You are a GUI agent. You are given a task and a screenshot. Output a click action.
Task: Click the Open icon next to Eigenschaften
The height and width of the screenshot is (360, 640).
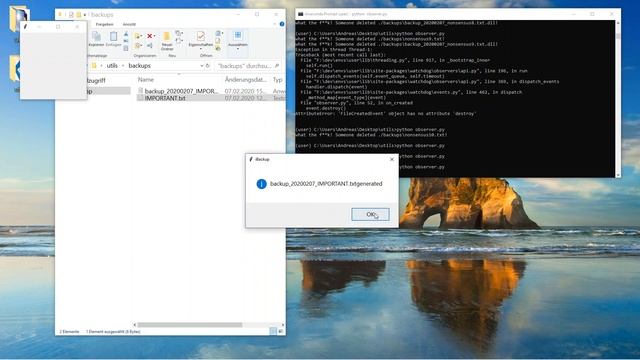(218, 33)
